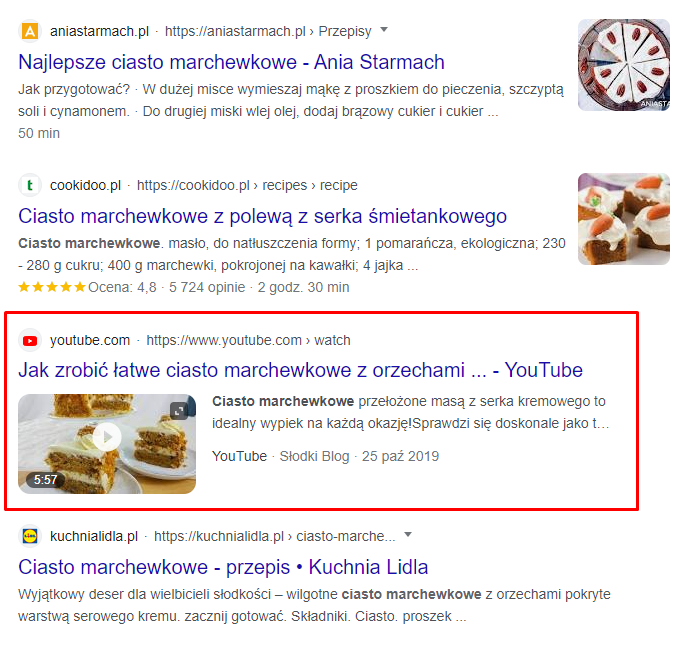Click the 5 724 opinie review count
This screenshot has height=654, width=699.
tap(207, 287)
